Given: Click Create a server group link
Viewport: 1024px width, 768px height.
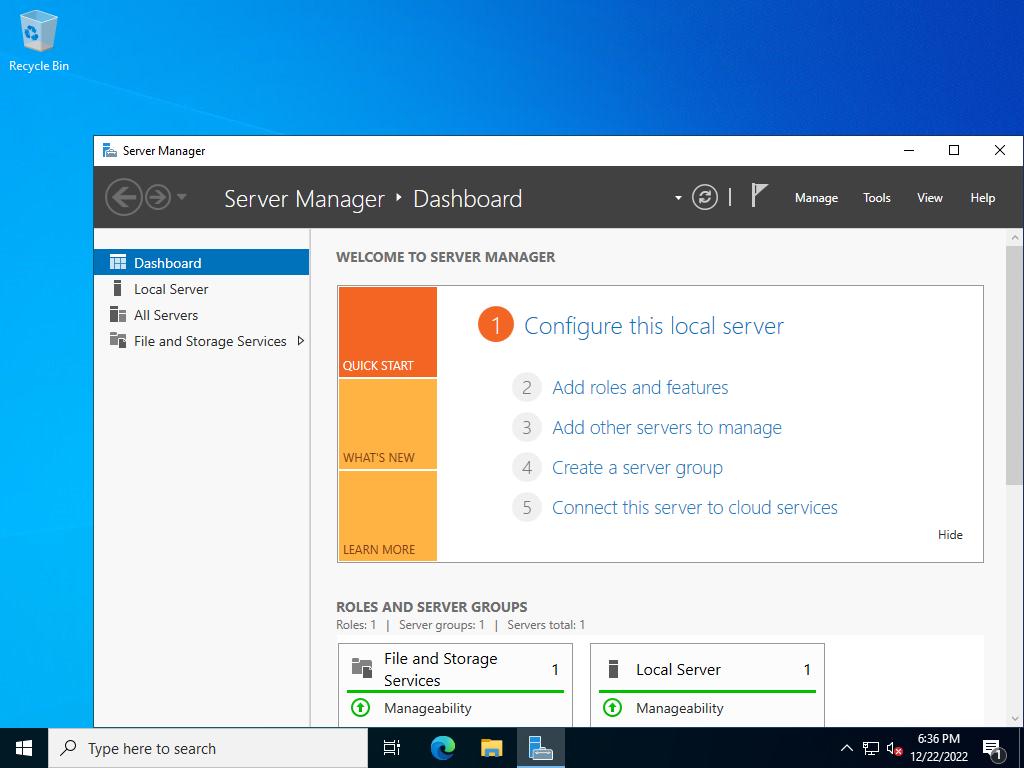Looking at the screenshot, I should pyautogui.click(x=637, y=468).
